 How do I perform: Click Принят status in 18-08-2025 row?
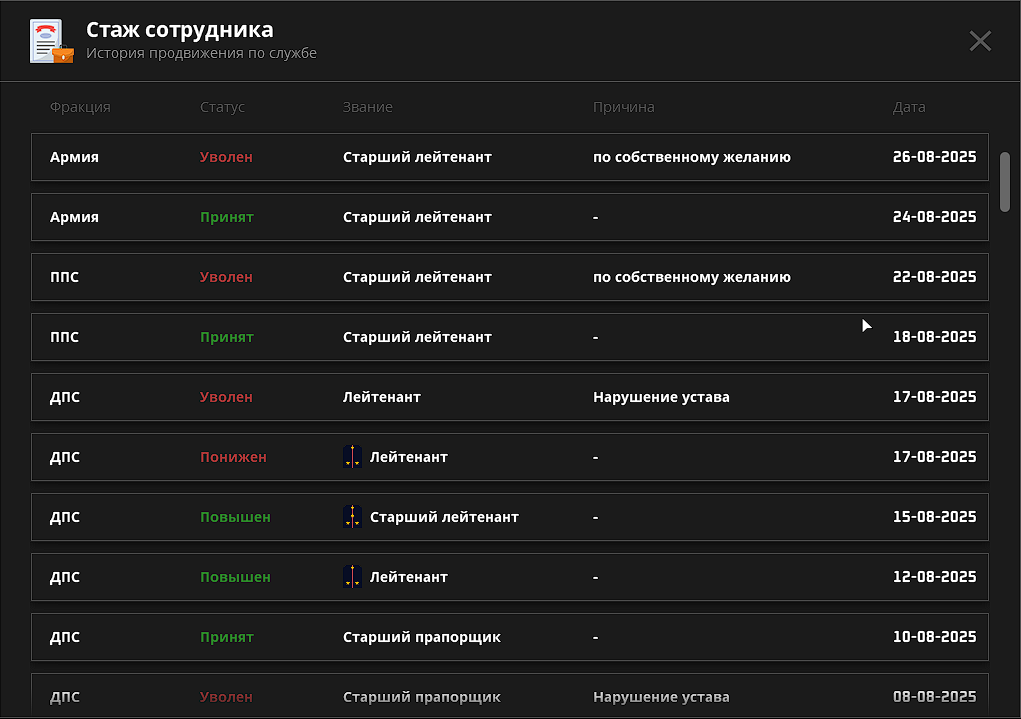(227, 337)
